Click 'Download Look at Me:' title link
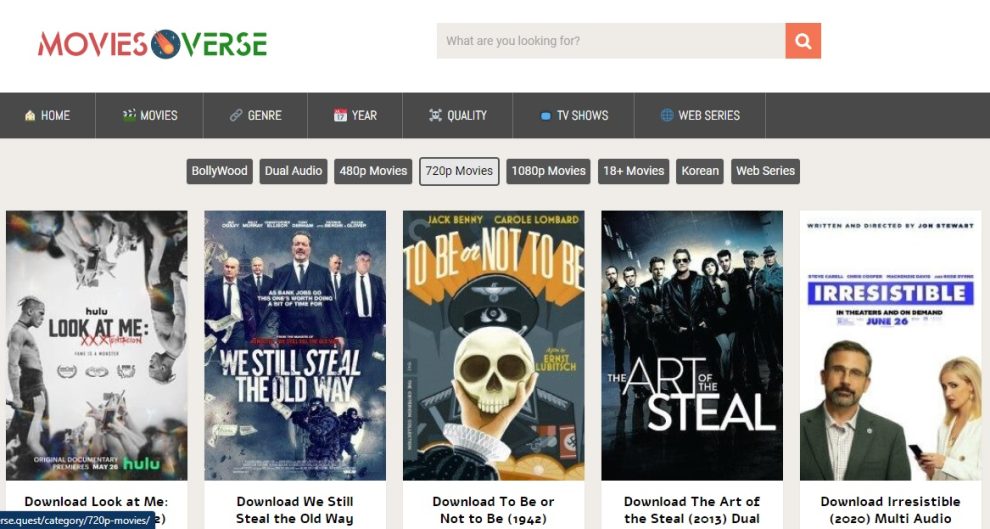The height and width of the screenshot is (529, 990). pos(97,502)
